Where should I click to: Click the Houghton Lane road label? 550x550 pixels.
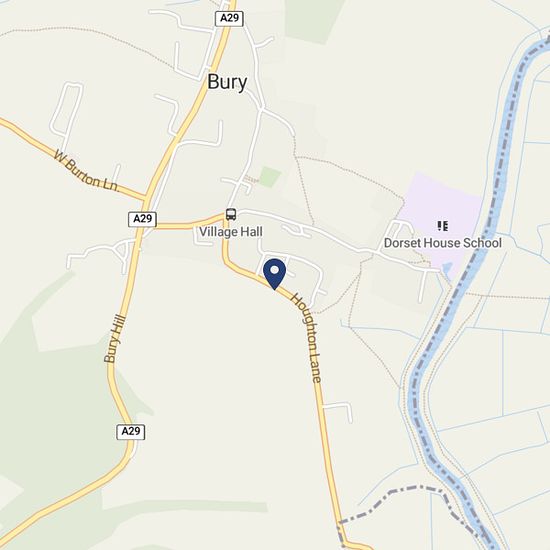(307, 338)
